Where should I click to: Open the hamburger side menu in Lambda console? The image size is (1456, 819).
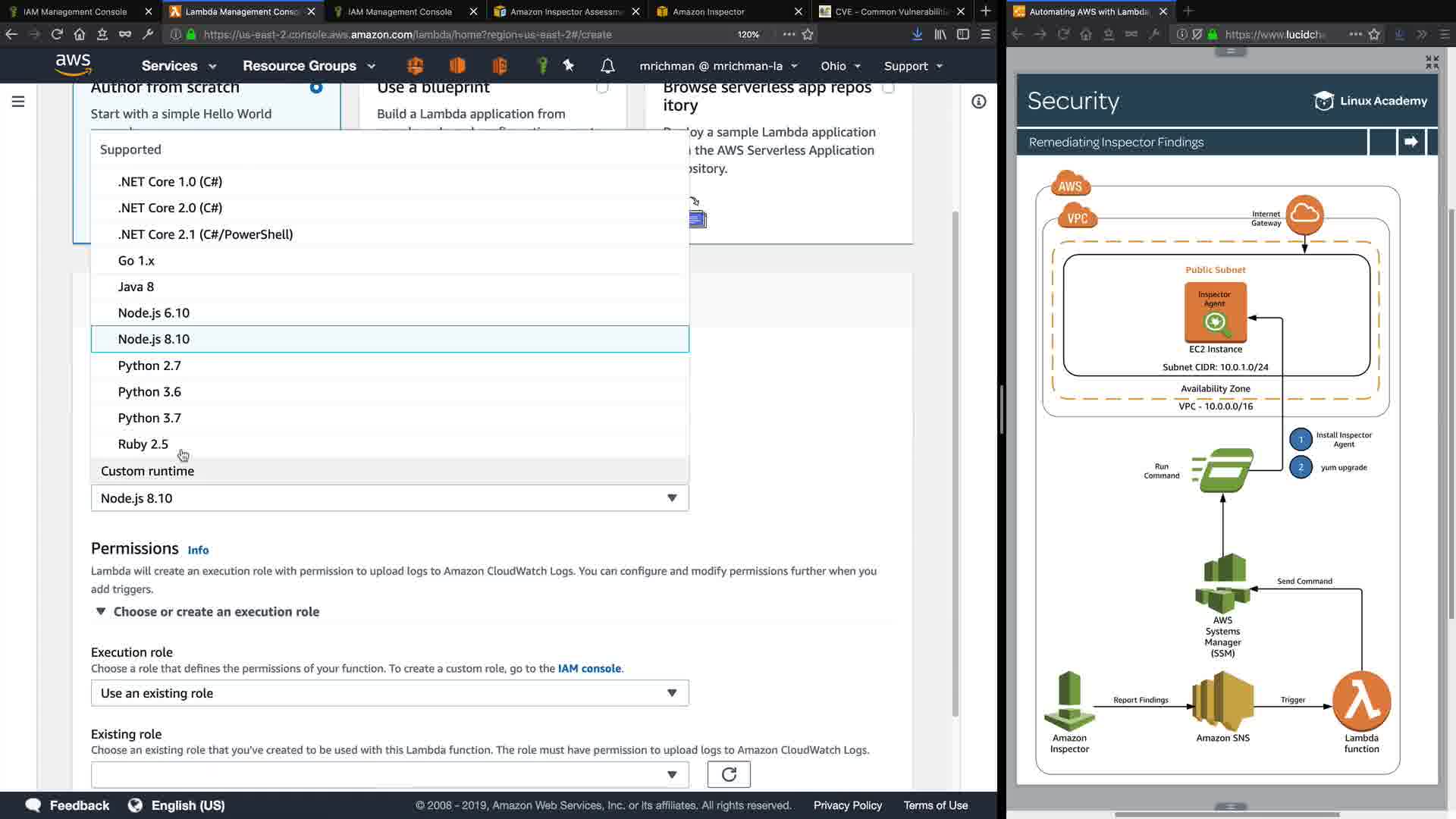click(x=18, y=102)
